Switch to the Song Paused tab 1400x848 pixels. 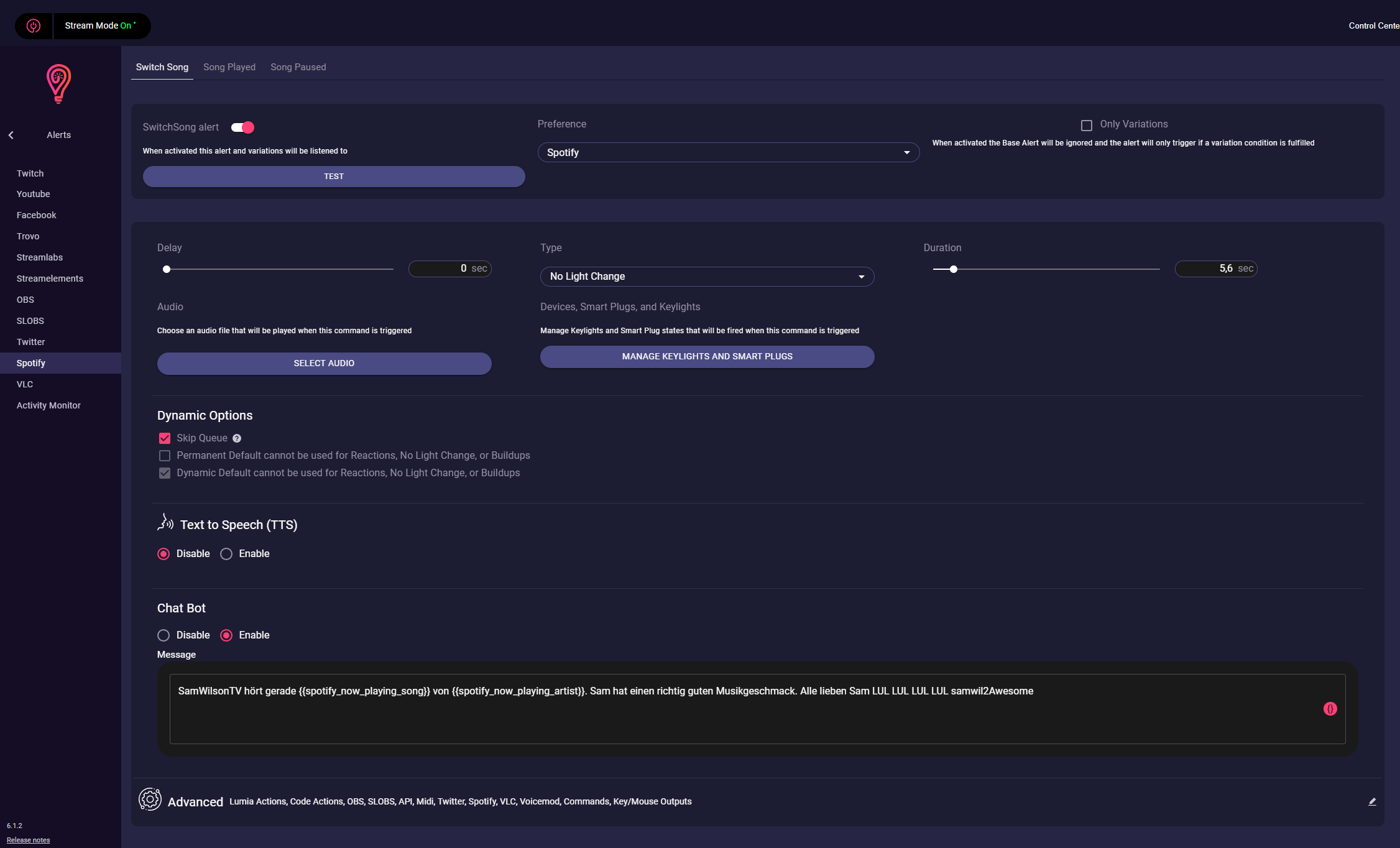point(297,67)
